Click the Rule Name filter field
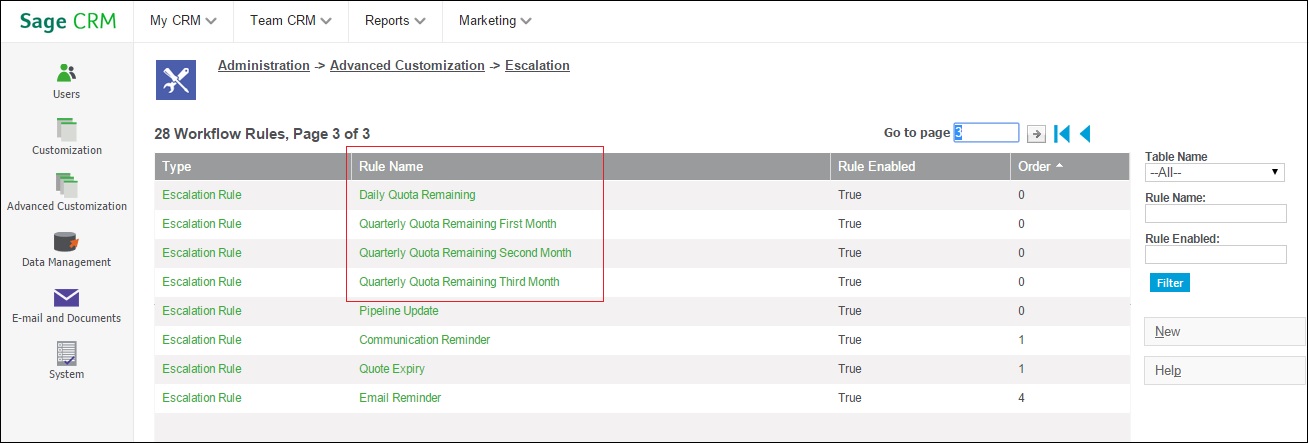 (x=1215, y=214)
